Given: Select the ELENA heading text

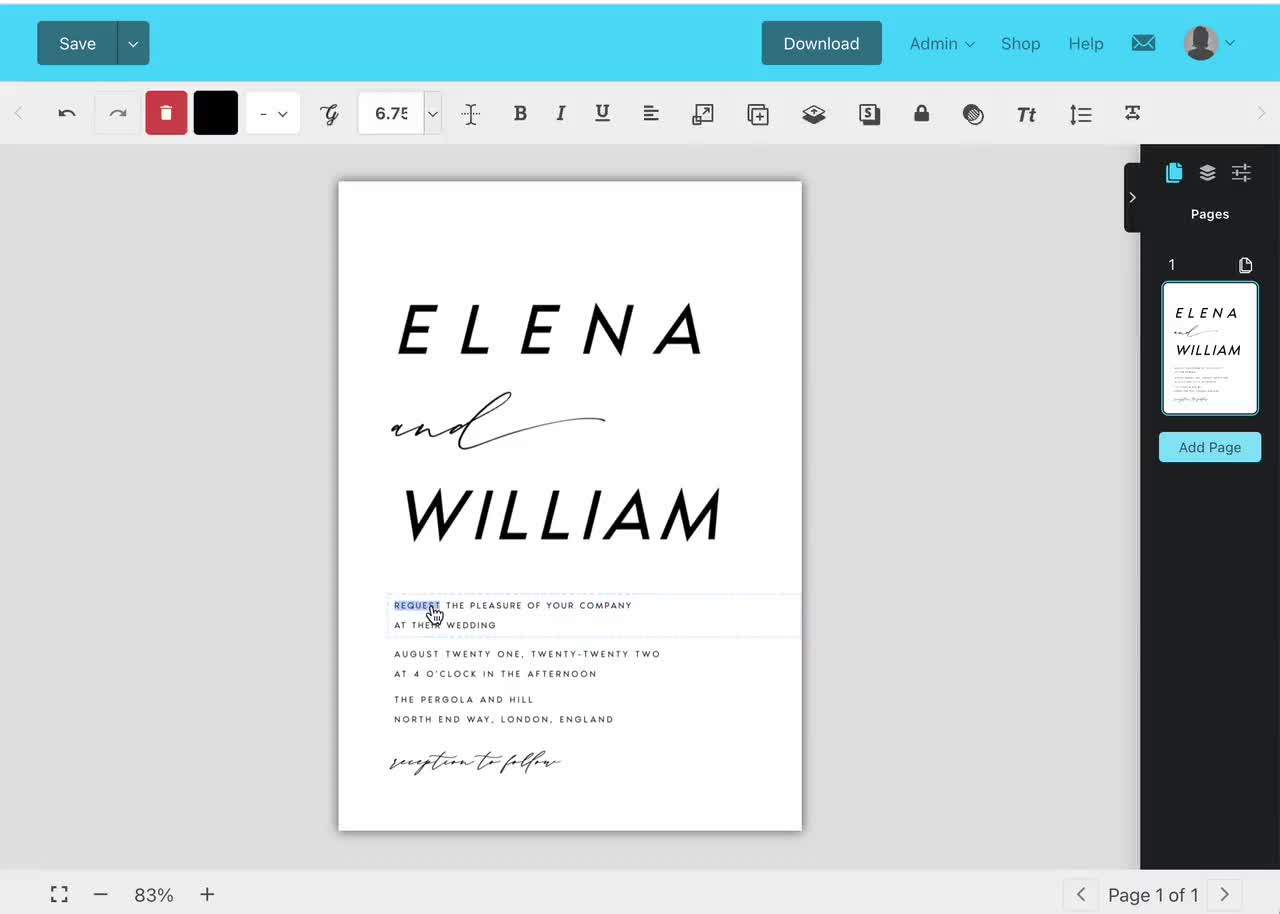Looking at the screenshot, I should (x=551, y=330).
